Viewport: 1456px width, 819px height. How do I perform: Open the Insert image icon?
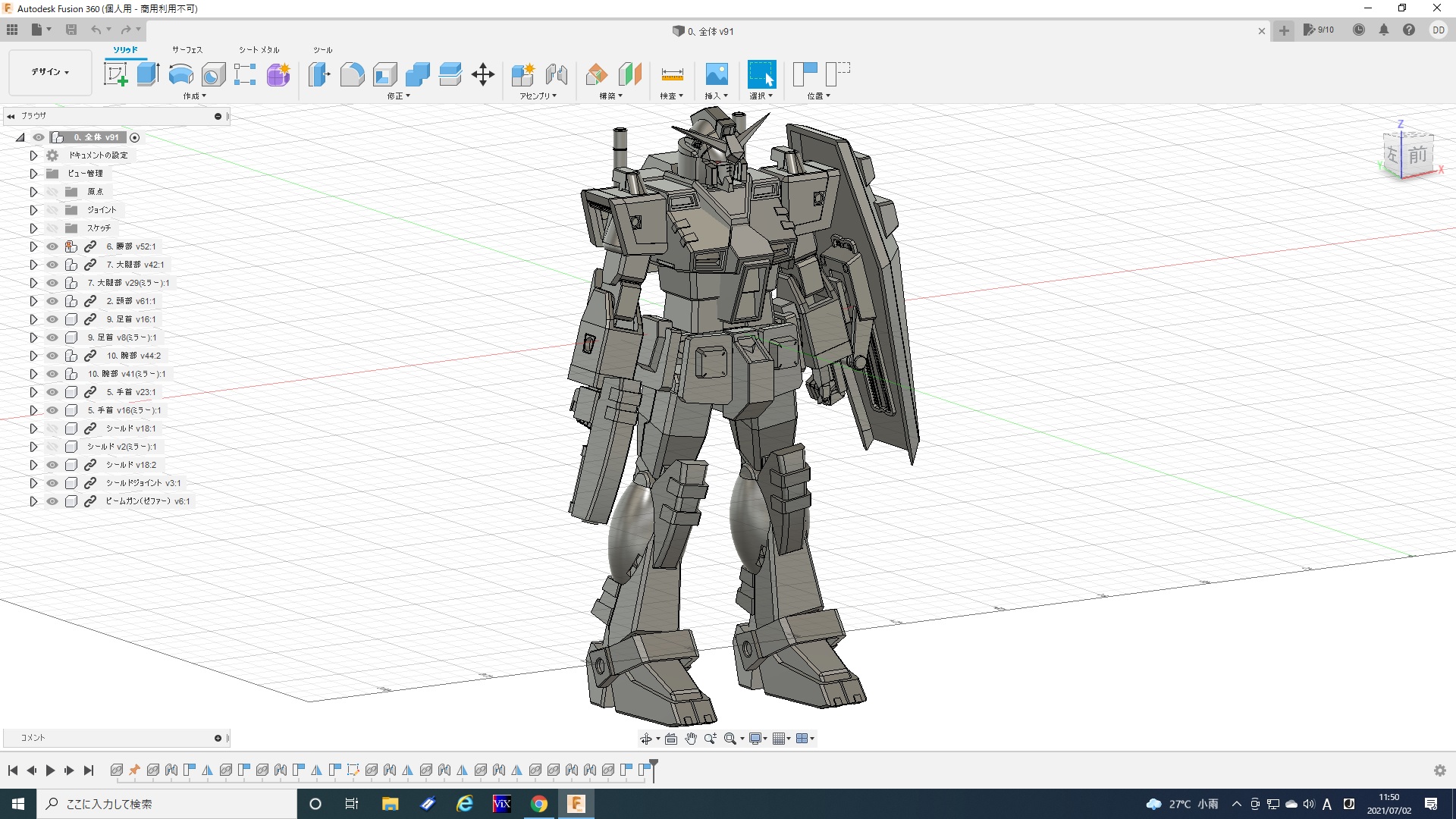click(x=716, y=74)
